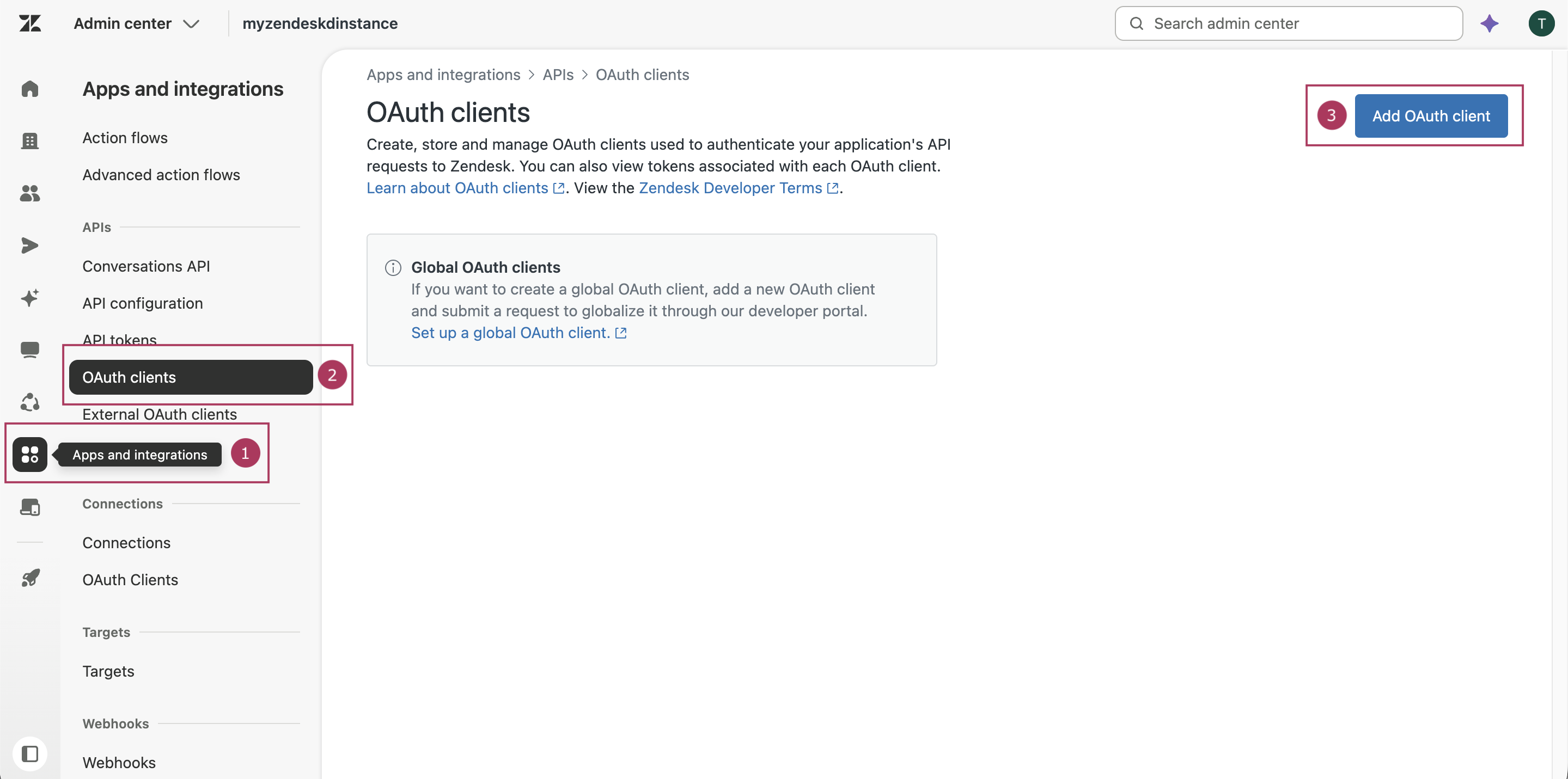
Task: Click the rocket icon in sidebar
Action: click(x=30, y=578)
